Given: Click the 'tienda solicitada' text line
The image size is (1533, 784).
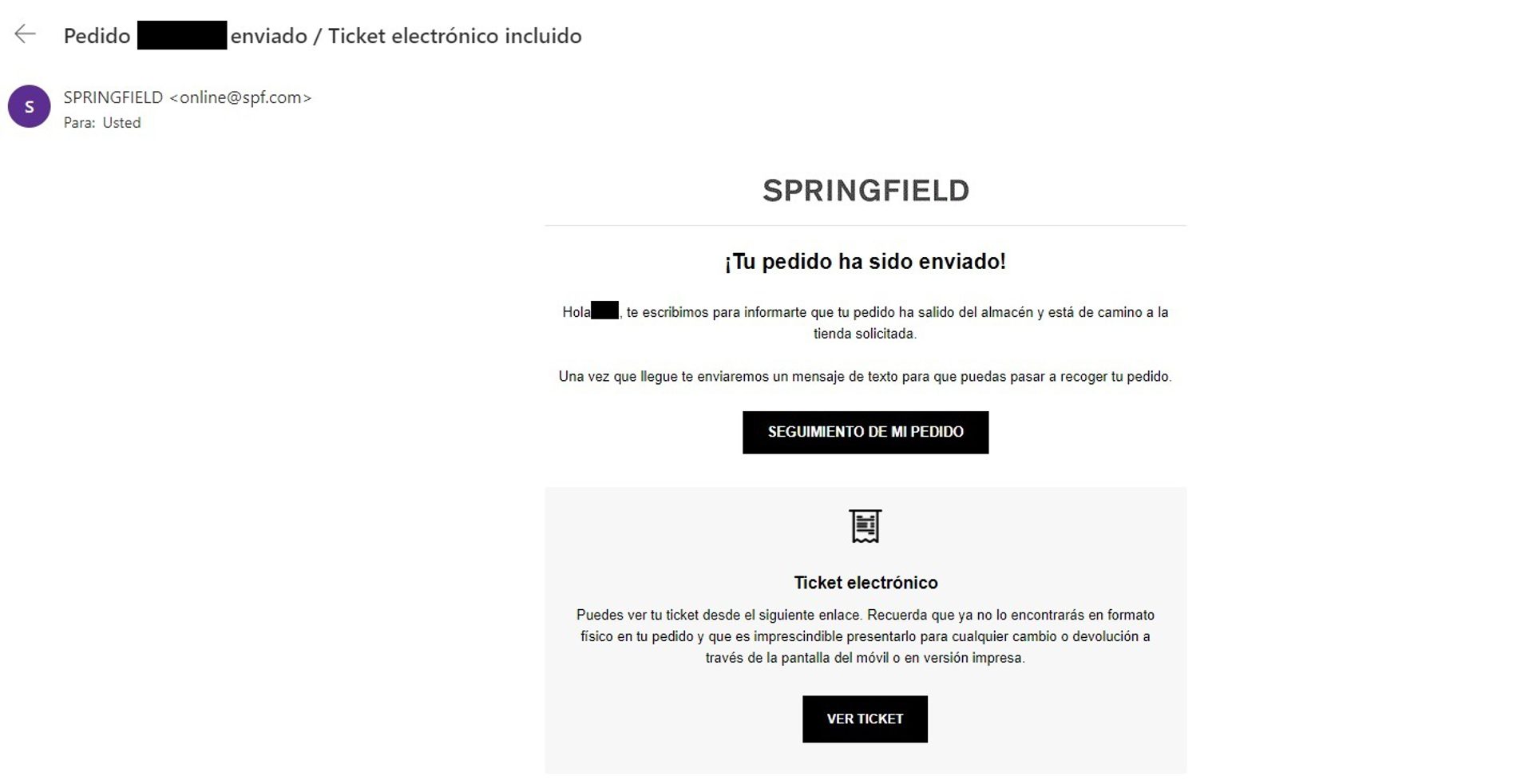Looking at the screenshot, I should tap(865, 334).
